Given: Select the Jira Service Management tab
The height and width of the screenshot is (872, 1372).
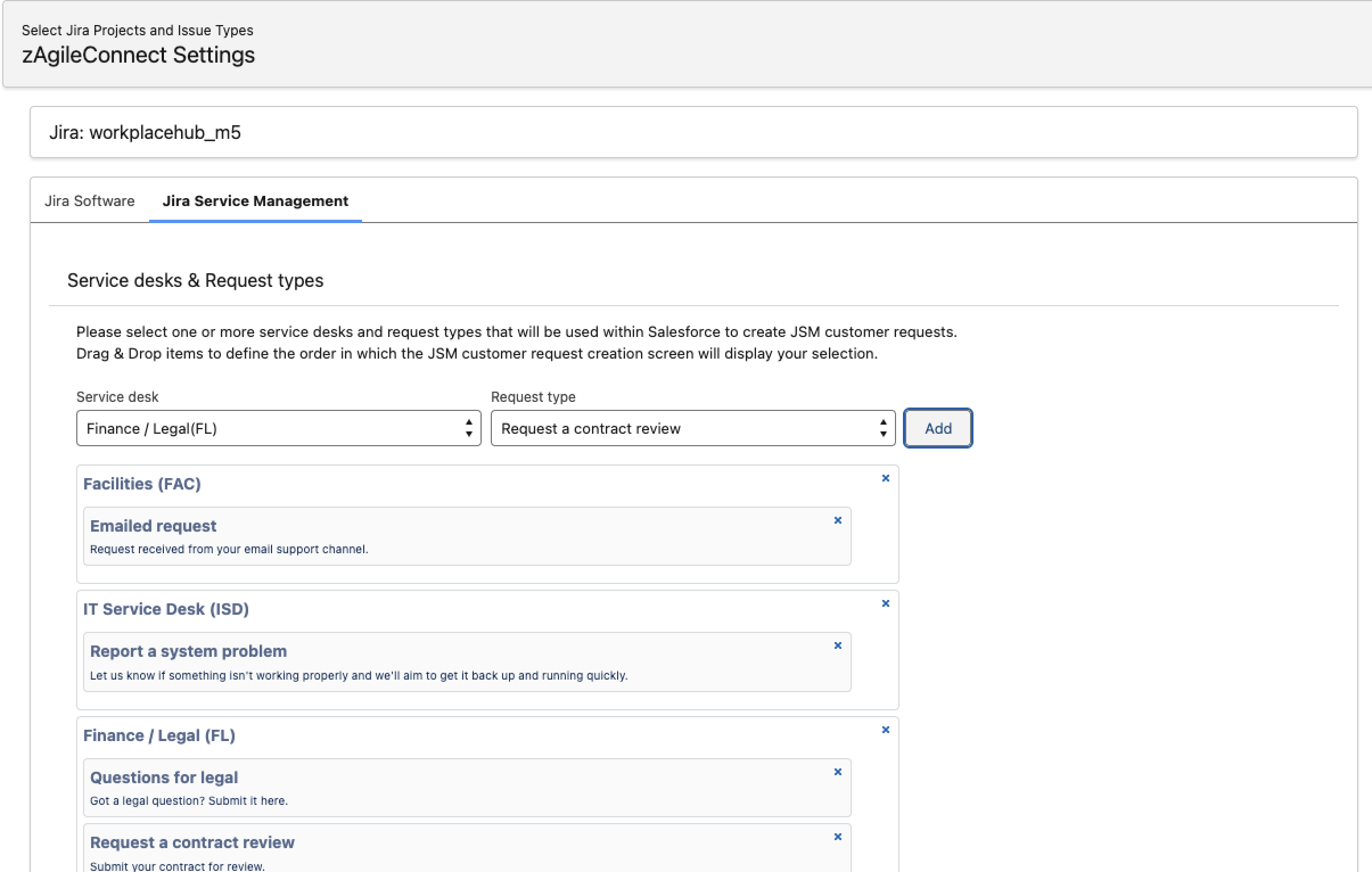Looking at the screenshot, I should point(254,201).
